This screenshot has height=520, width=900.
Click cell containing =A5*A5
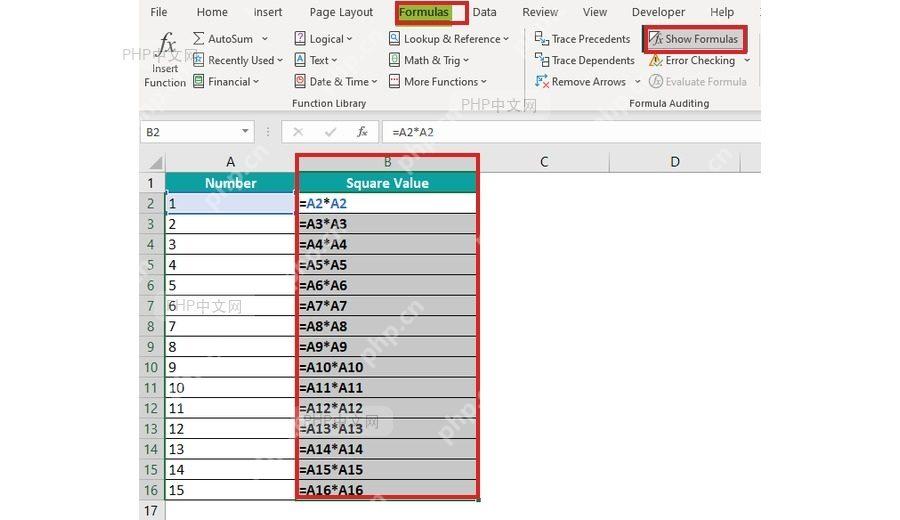tap(387, 265)
